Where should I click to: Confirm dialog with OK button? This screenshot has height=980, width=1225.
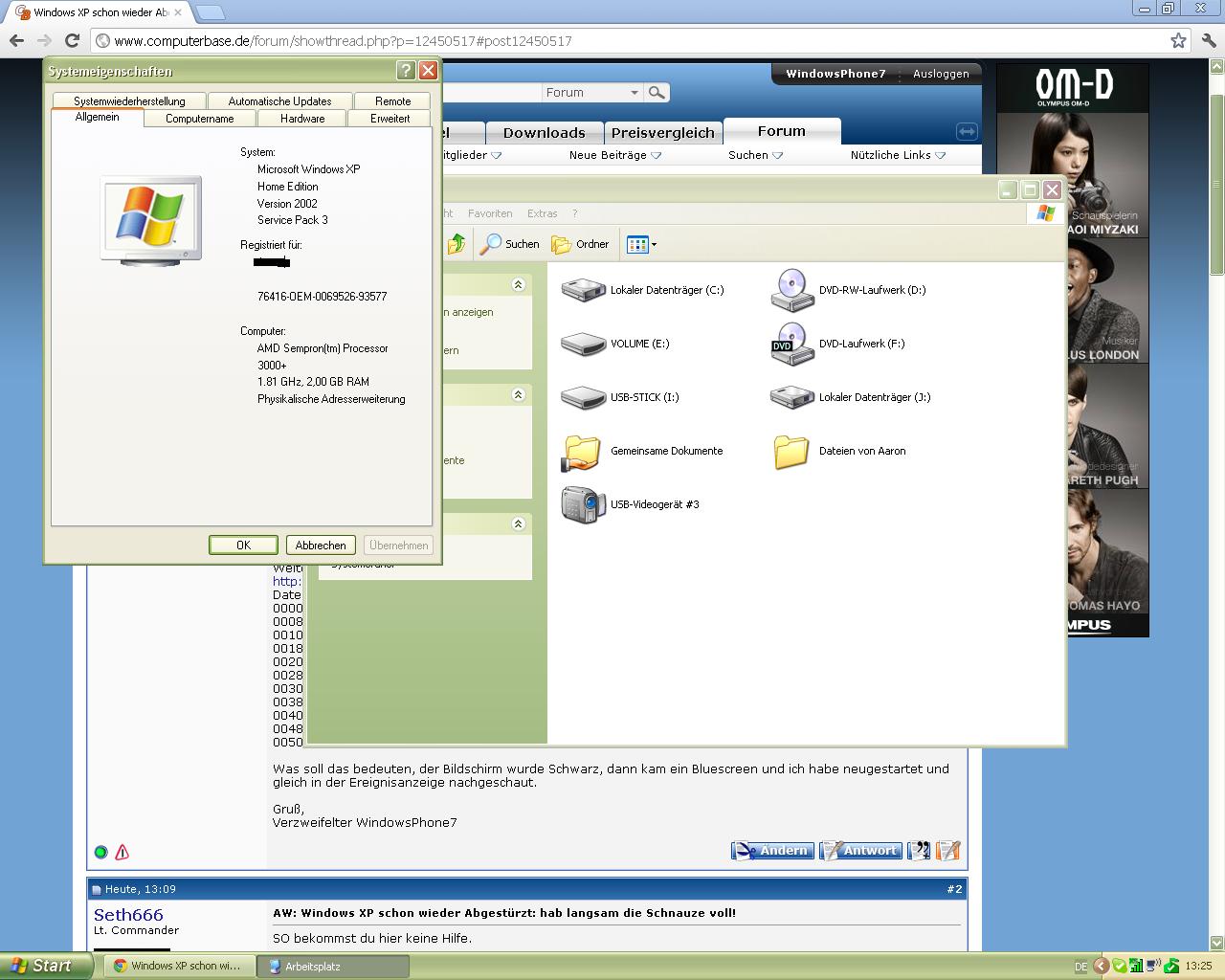coord(243,546)
